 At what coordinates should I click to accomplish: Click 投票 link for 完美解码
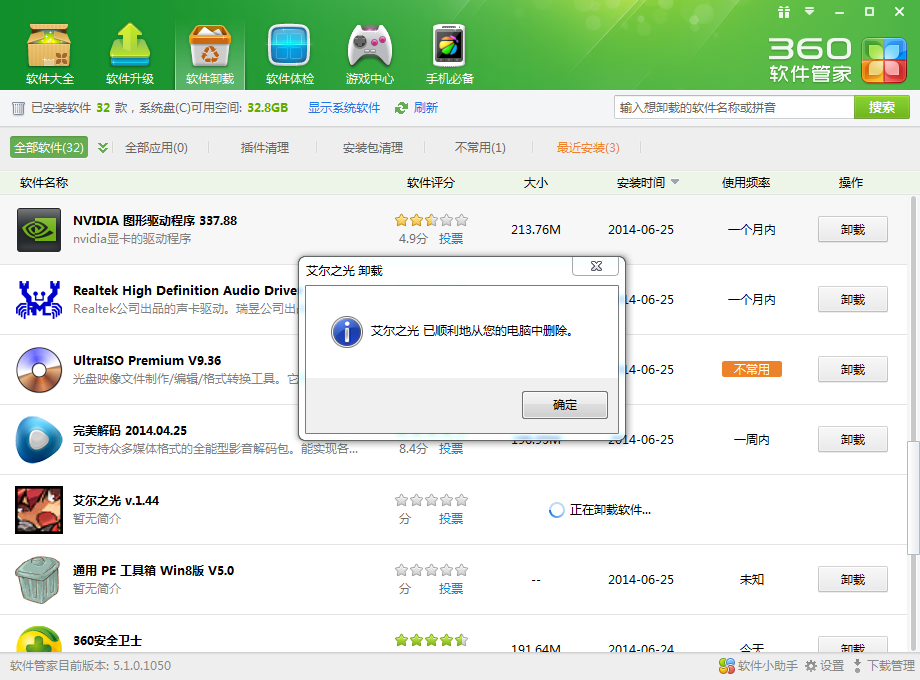(451, 449)
